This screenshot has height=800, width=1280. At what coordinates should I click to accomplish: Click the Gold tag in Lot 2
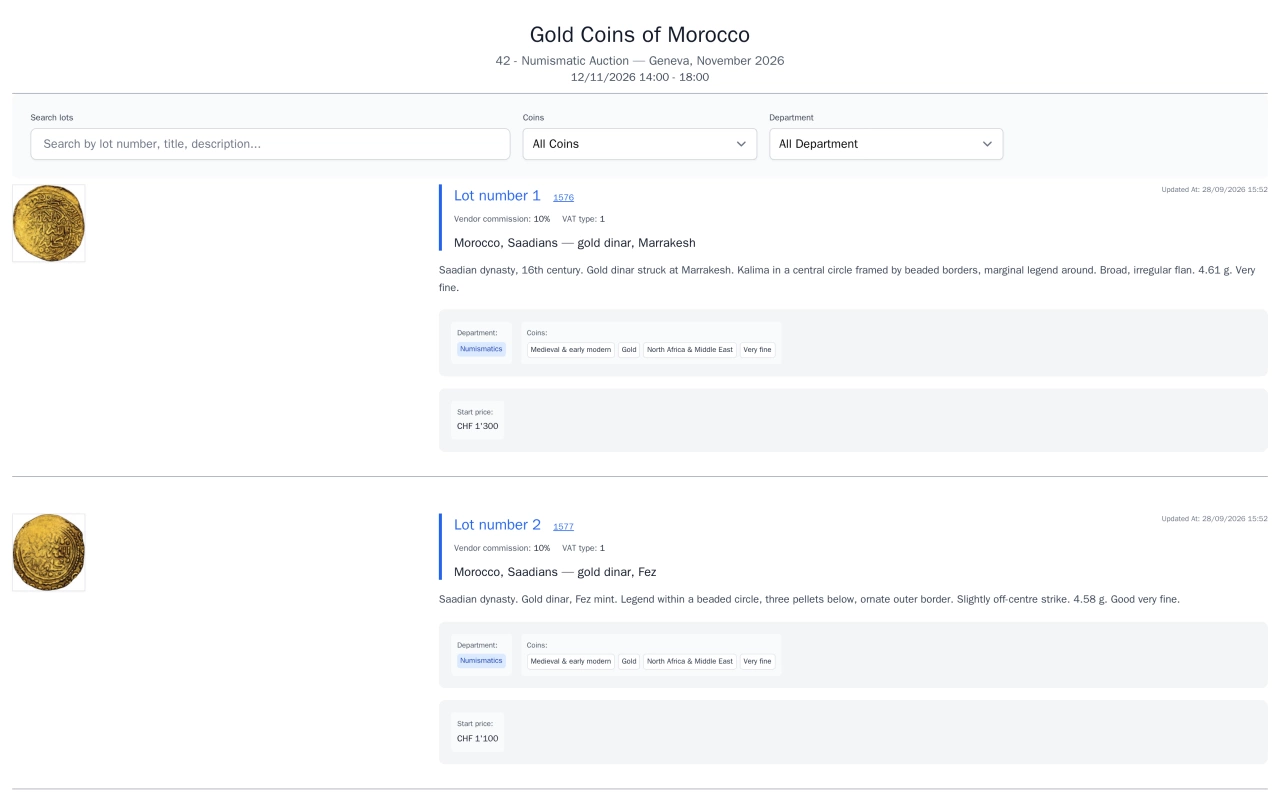pyautogui.click(x=629, y=661)
